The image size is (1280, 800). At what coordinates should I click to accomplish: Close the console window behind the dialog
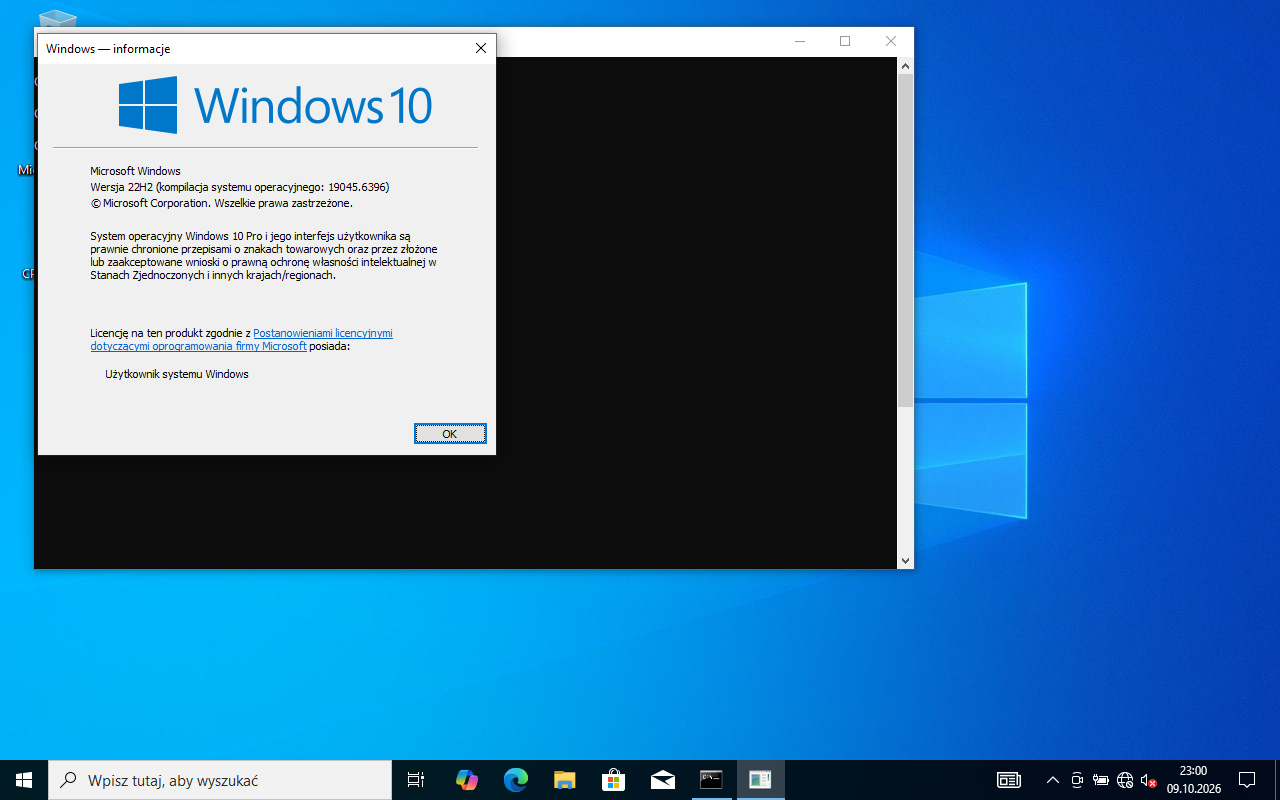(x=891, y=41)
